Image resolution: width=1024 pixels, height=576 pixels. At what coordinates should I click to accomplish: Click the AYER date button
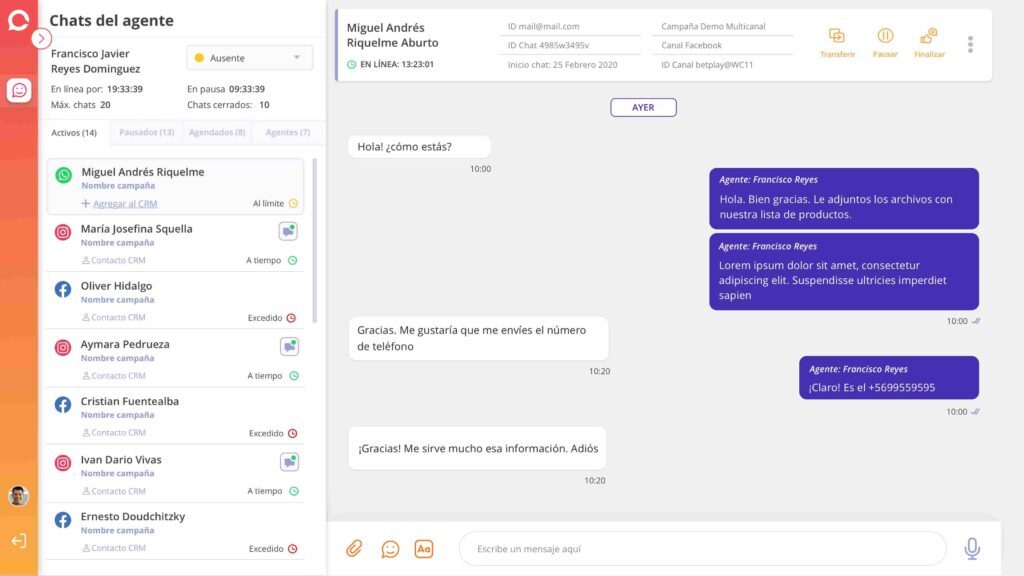[x=643, y=107]
